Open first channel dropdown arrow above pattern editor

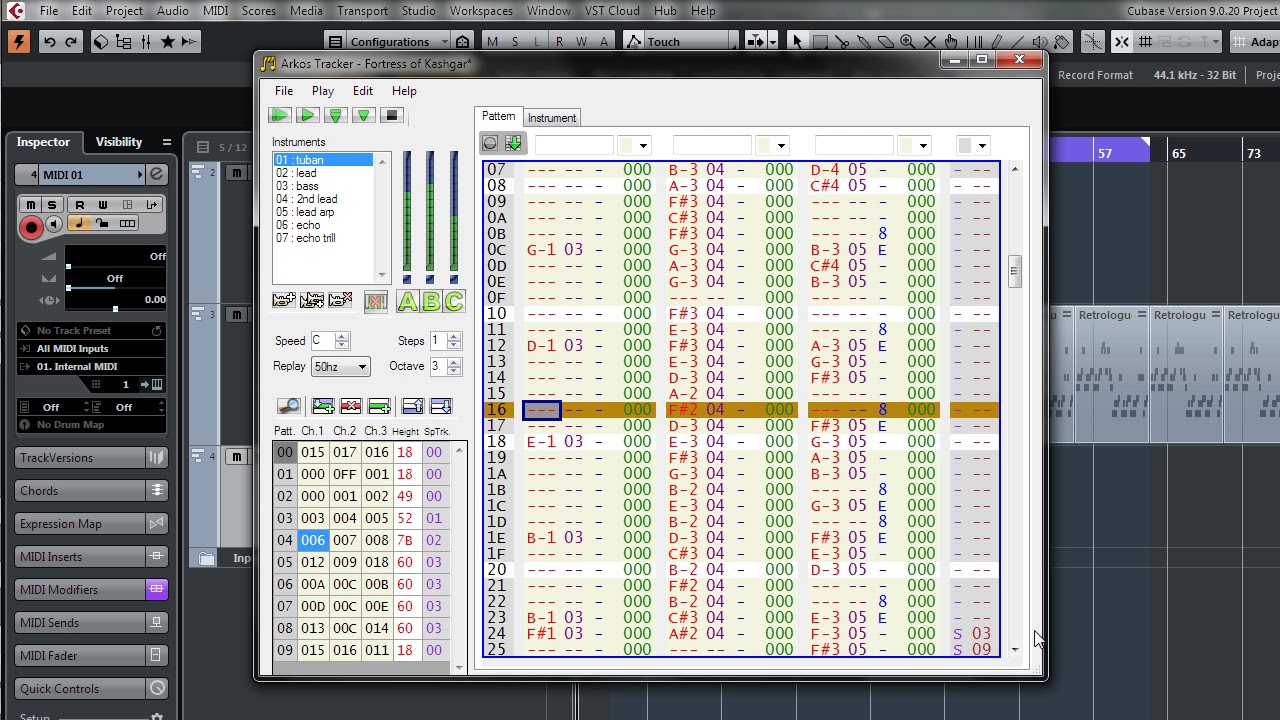[643, 146]
